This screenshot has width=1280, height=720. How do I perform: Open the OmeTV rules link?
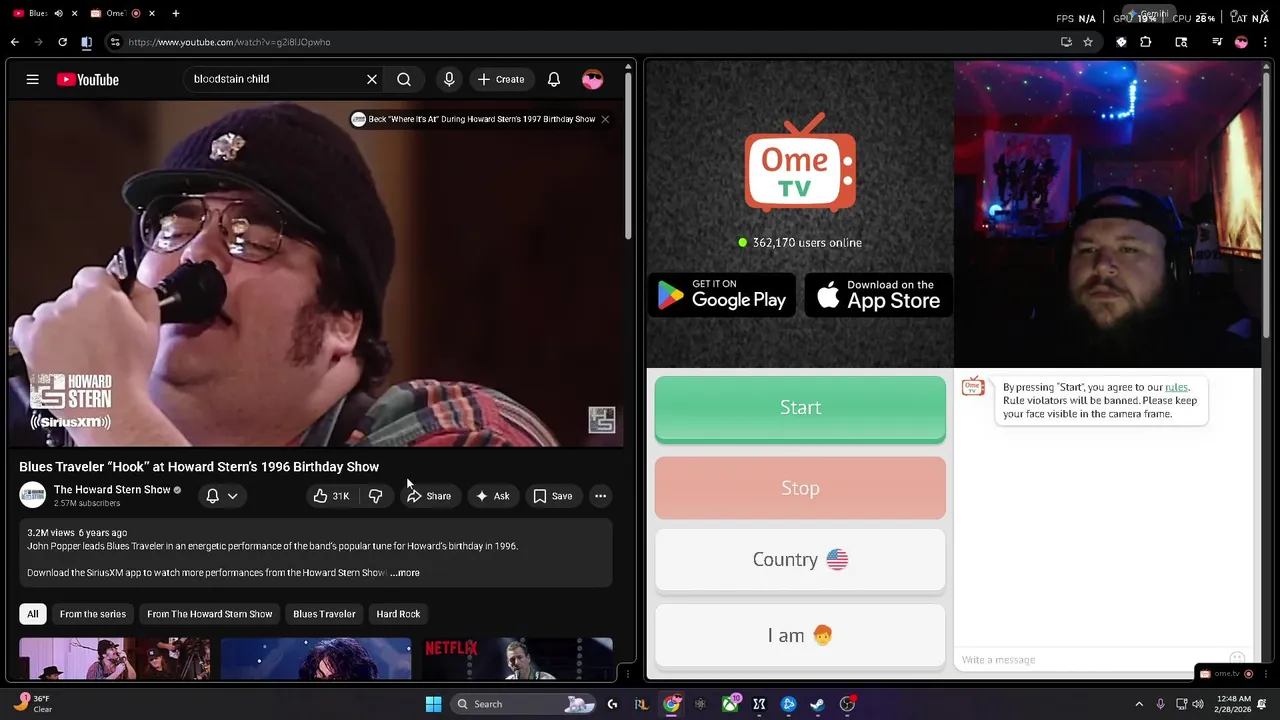click(x=1176, y=387)
